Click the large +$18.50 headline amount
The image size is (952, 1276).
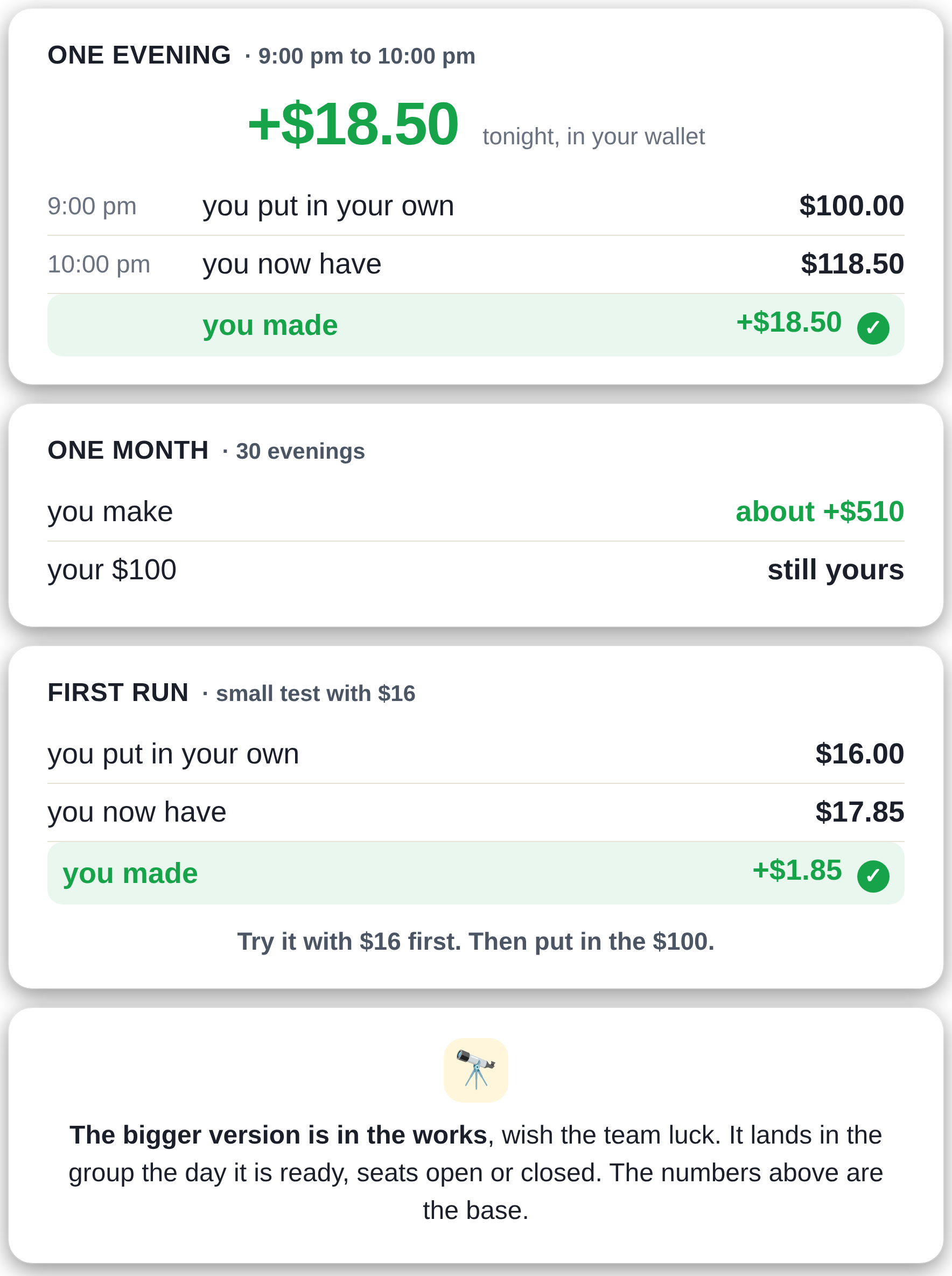point(353,124)
